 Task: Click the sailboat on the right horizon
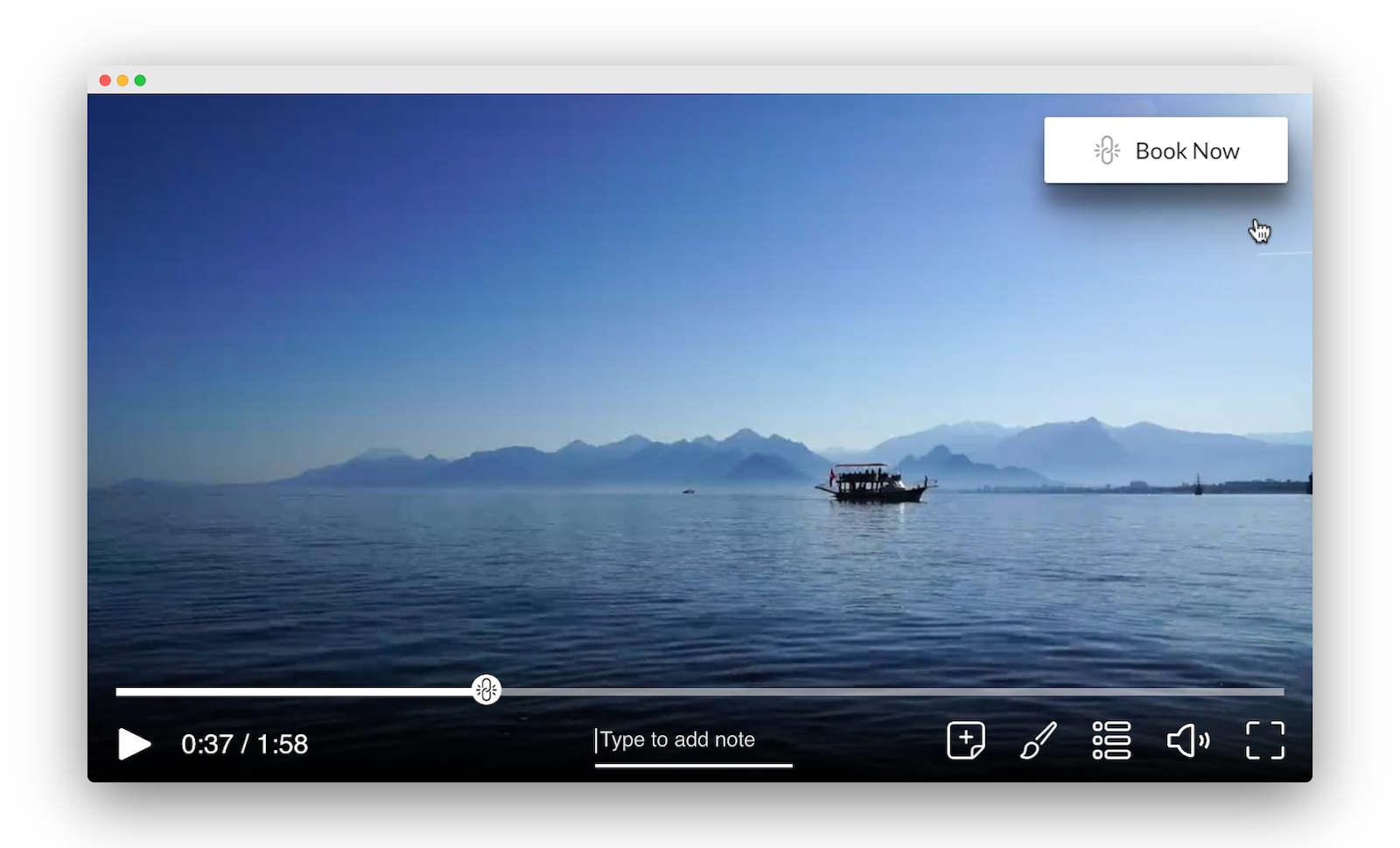pos(1198,486)
